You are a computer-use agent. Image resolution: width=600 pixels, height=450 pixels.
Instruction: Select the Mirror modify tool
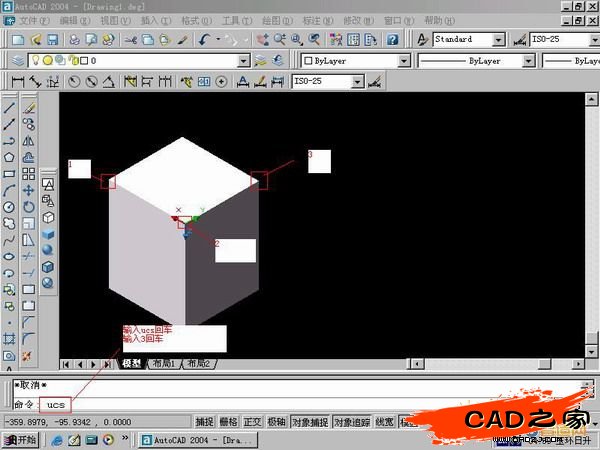[x=29, y=140]
